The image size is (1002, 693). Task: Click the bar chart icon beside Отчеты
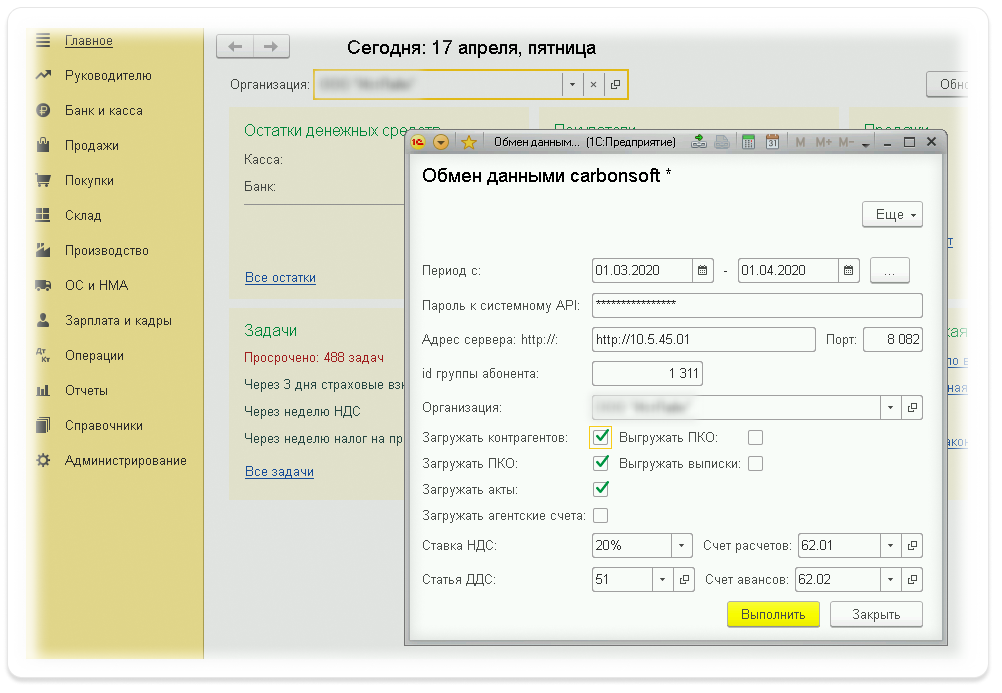point(43,390)
